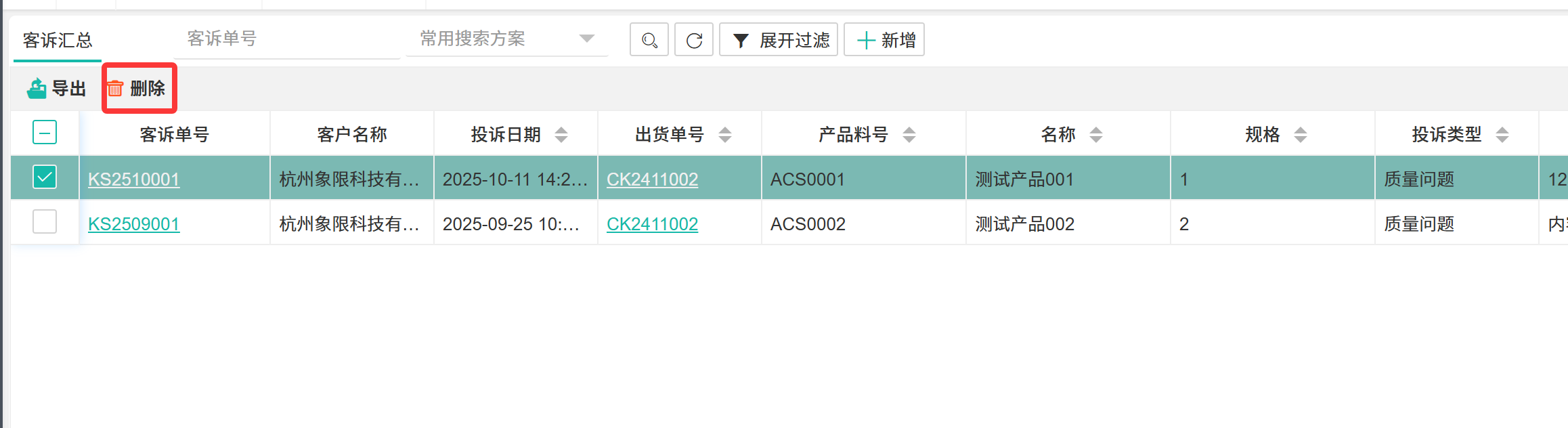The width and height of the screenshot is (1568, 428).
Task: Uncheck the KS2510001 row checkbox
Action: click(45, 177)
